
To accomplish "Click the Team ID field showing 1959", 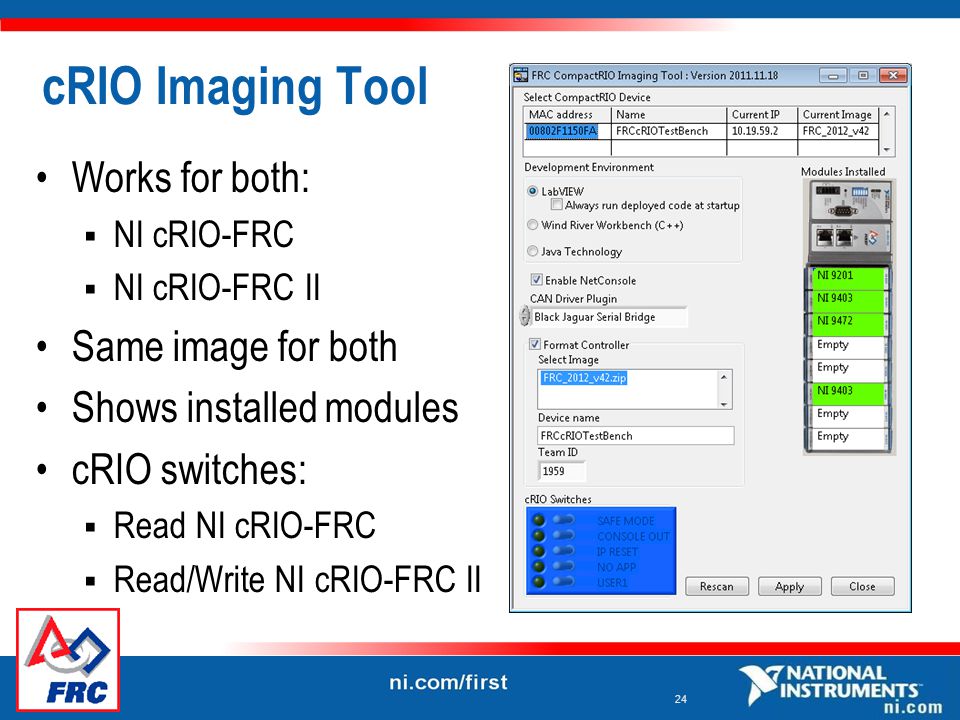I will click(x=561, y=471).
